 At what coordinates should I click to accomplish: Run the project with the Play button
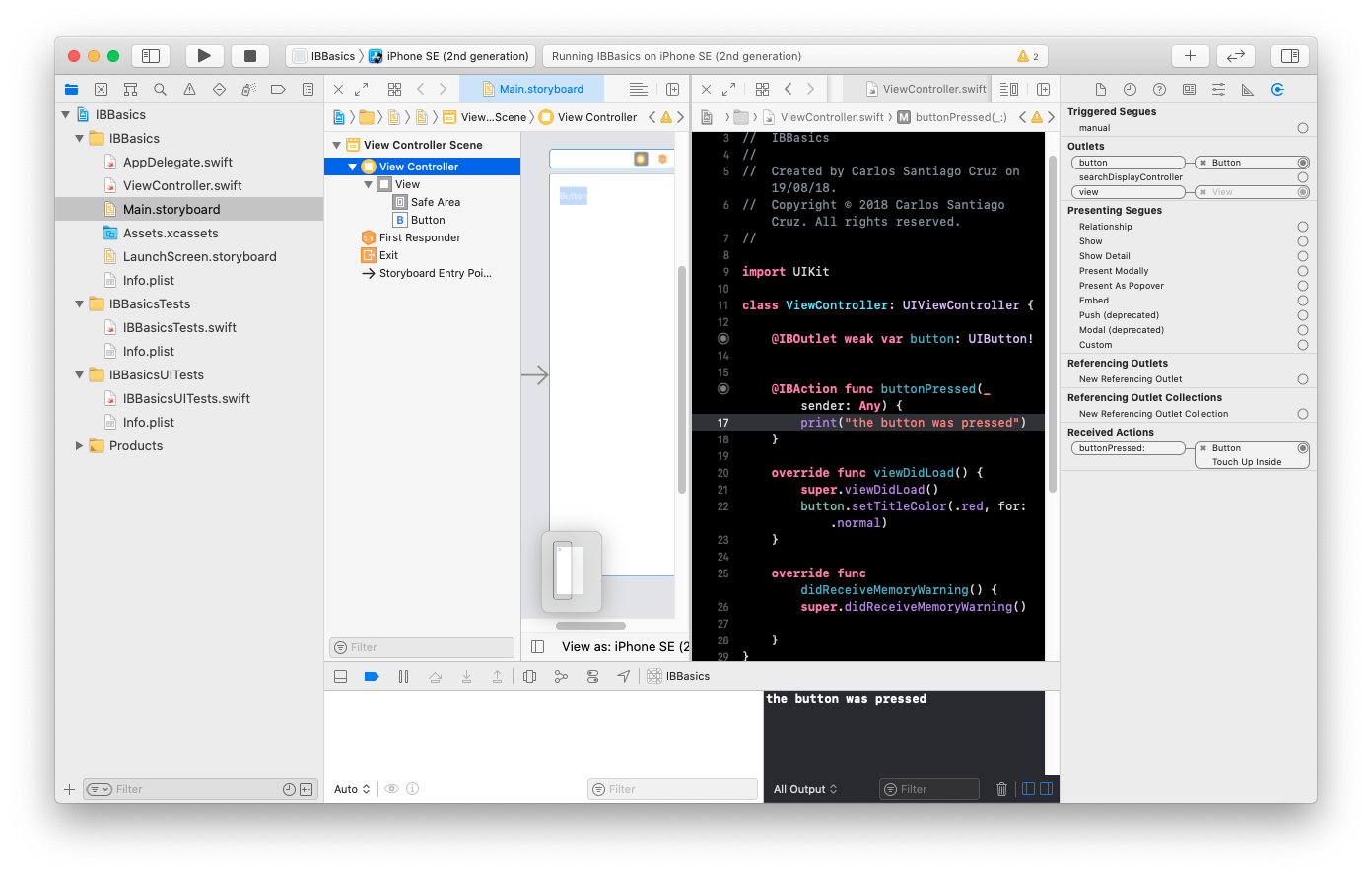[x=204, y=56]
